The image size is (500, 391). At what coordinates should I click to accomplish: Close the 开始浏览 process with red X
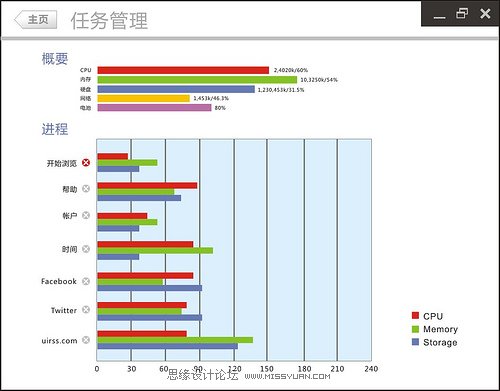coord(86,163)
